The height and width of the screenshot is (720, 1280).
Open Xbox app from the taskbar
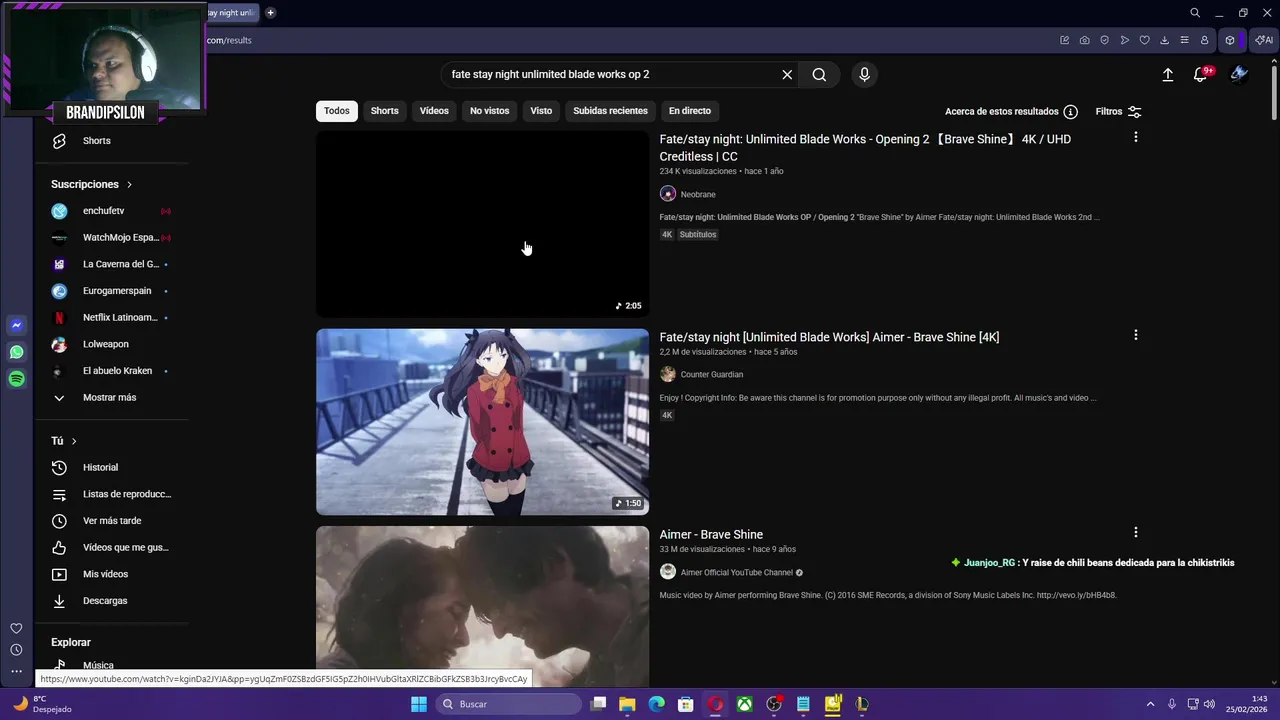click(x=745, y=704)
